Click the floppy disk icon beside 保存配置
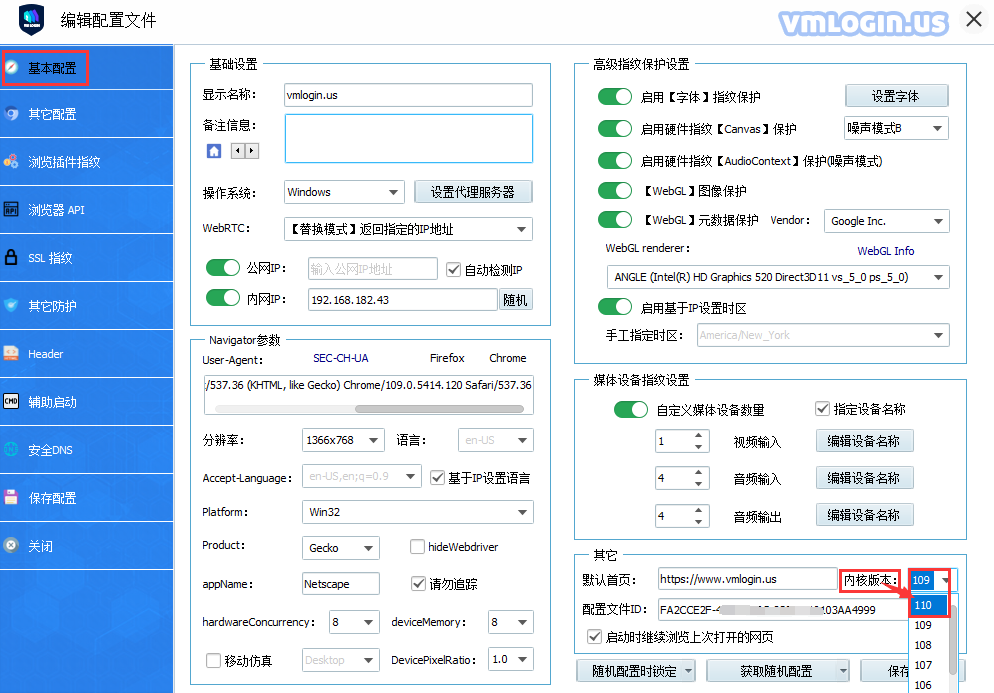 [x=11, y=497]
